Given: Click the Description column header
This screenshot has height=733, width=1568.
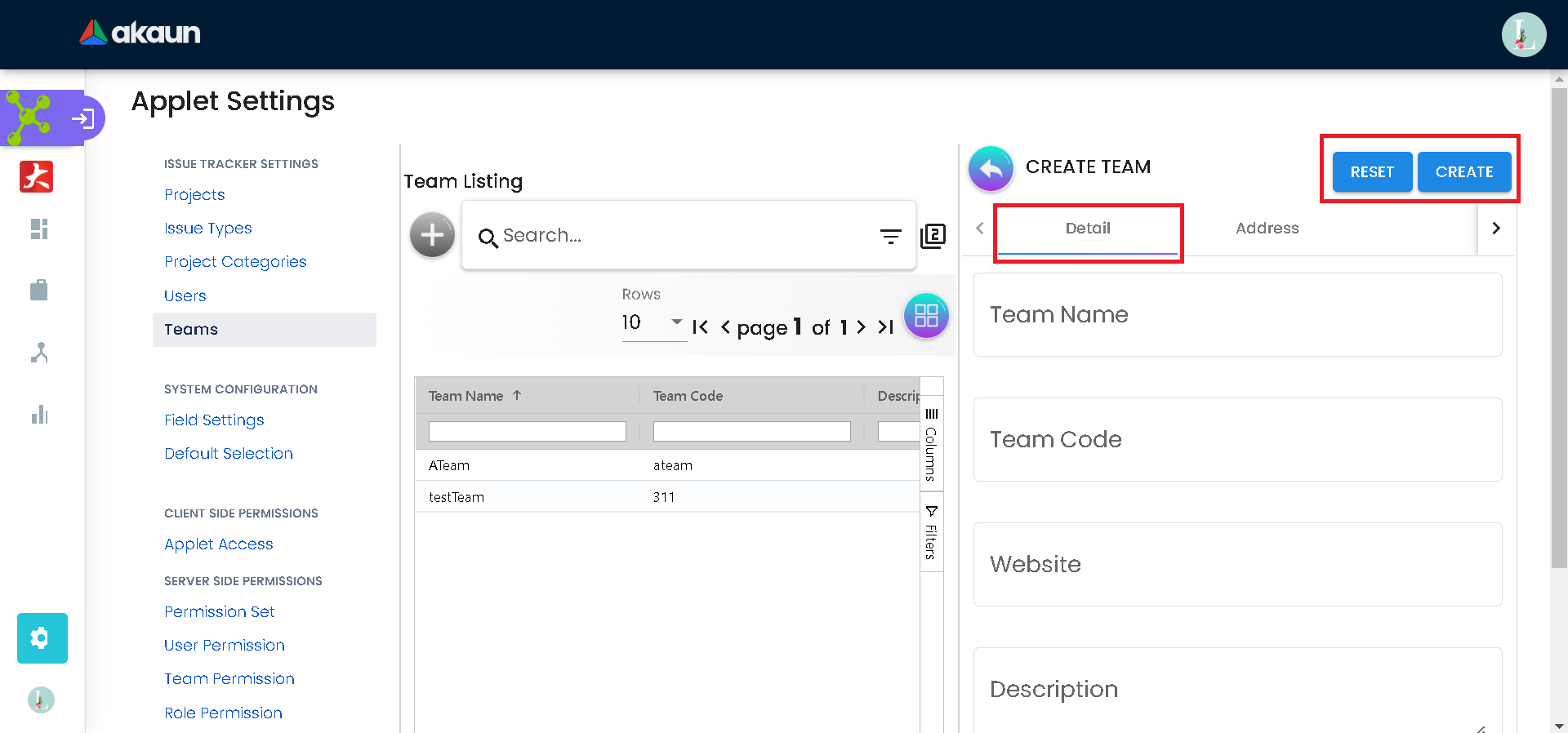Looking at the screenshot, I should pos(898,396).
